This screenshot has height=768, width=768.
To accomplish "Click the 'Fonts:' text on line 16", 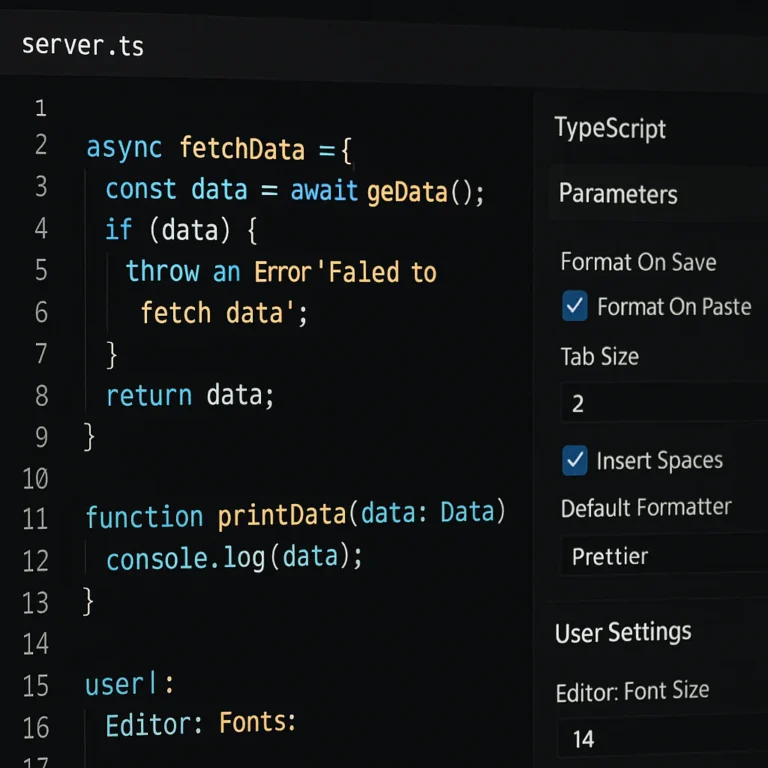I will 258,722.
